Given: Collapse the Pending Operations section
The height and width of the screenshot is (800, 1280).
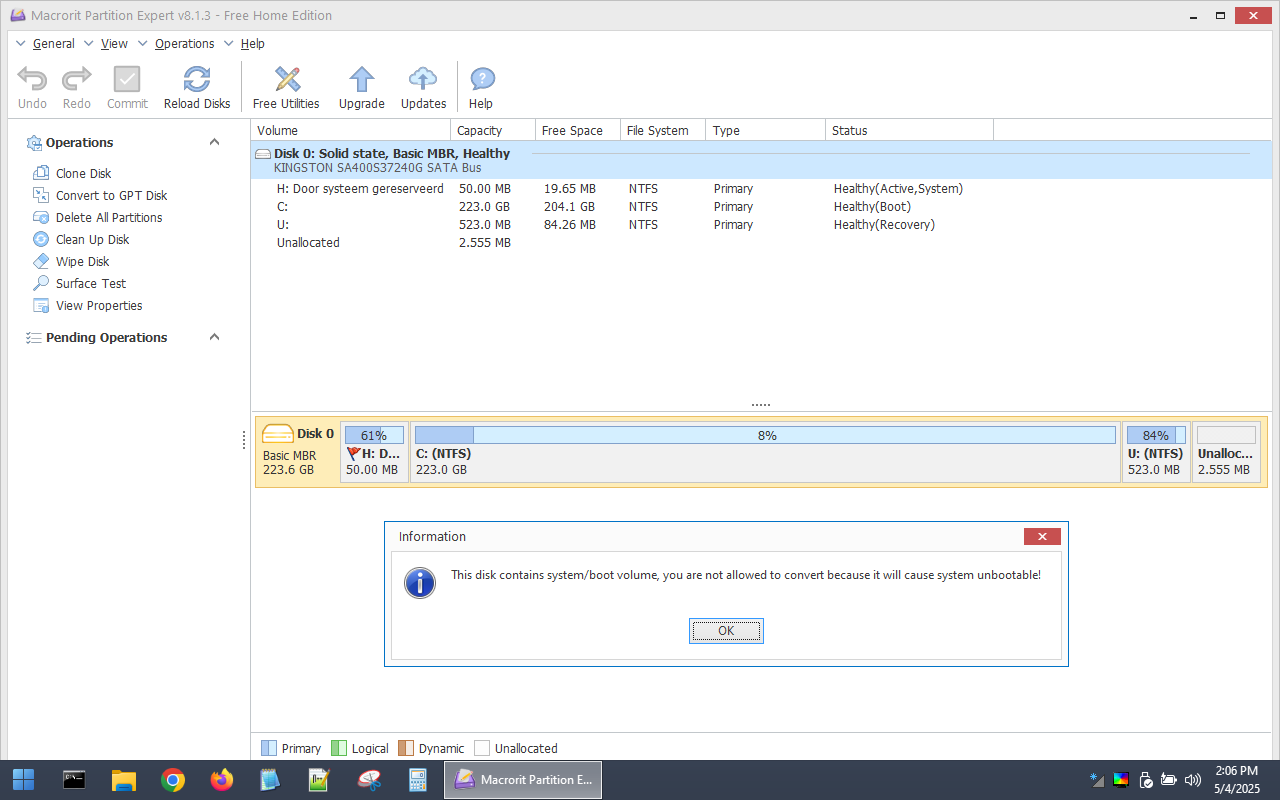Looking at the screenshot, I should (214, 337).
